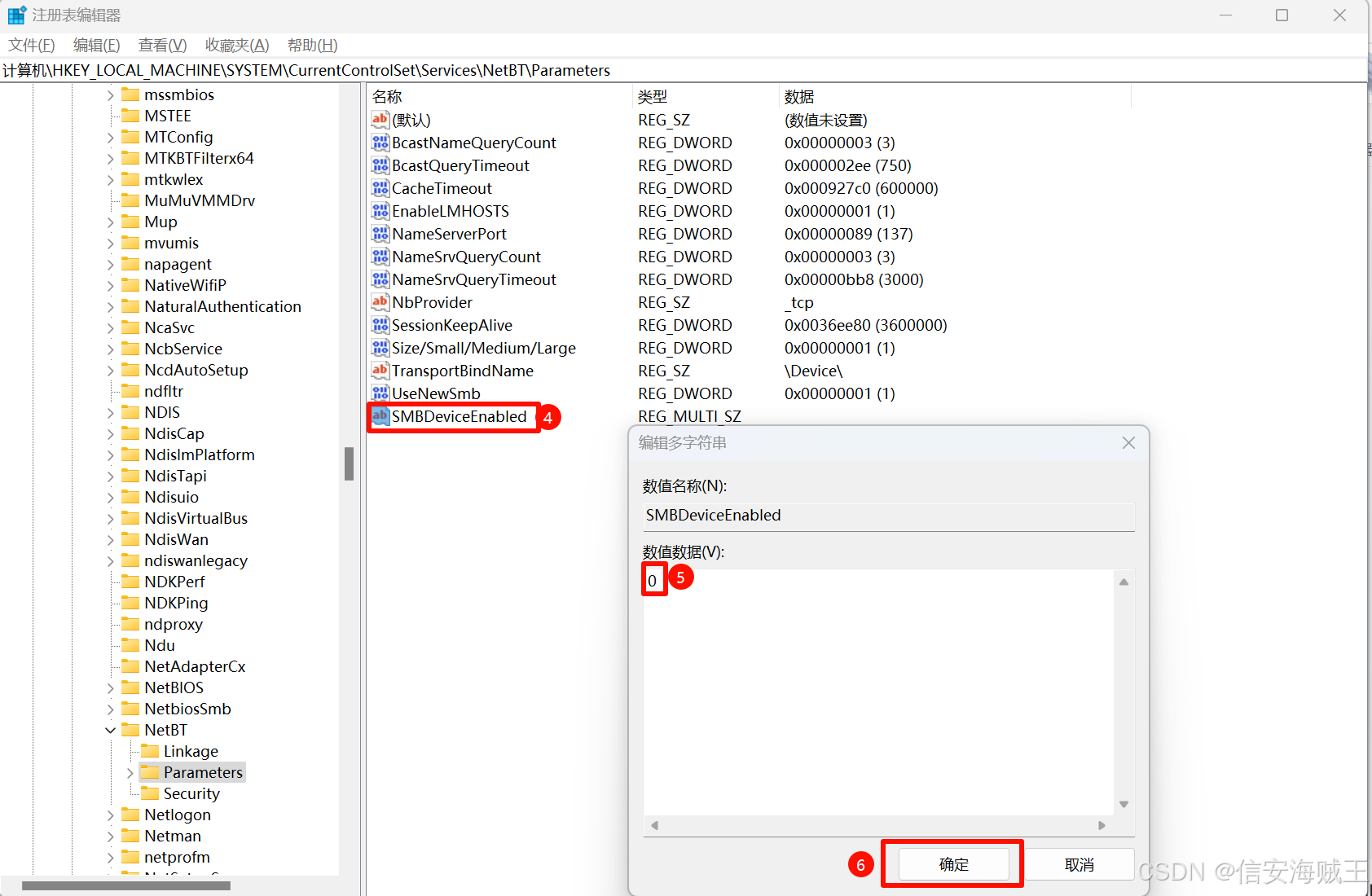This screenshot has width=1372, height=896.
Task: Open the 收藏夹(A) menu
Action: [237, 46]
